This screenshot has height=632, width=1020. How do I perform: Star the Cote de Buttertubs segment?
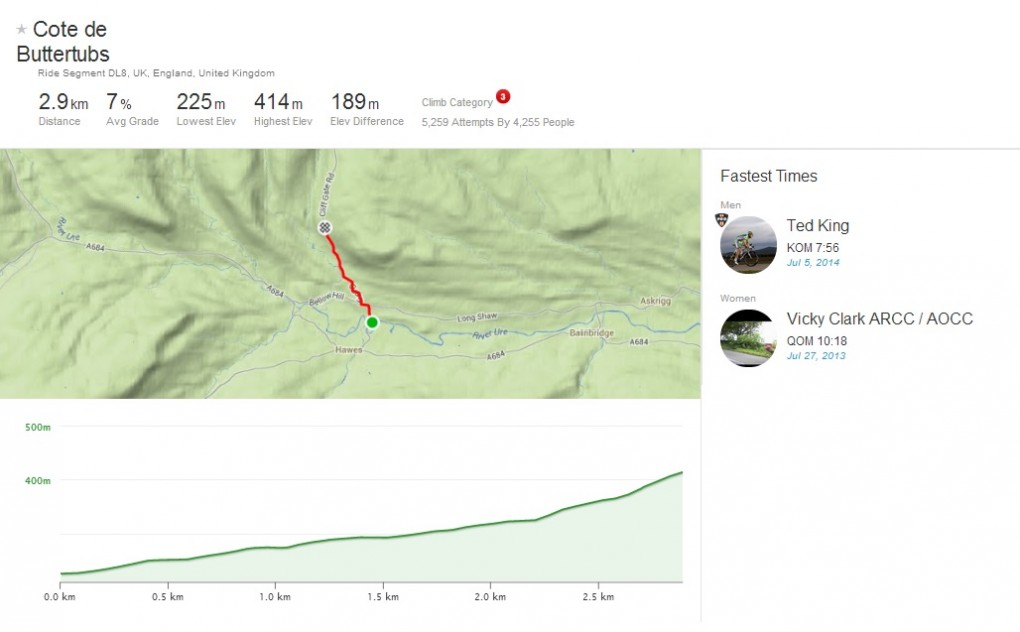(x=22, y=31)
